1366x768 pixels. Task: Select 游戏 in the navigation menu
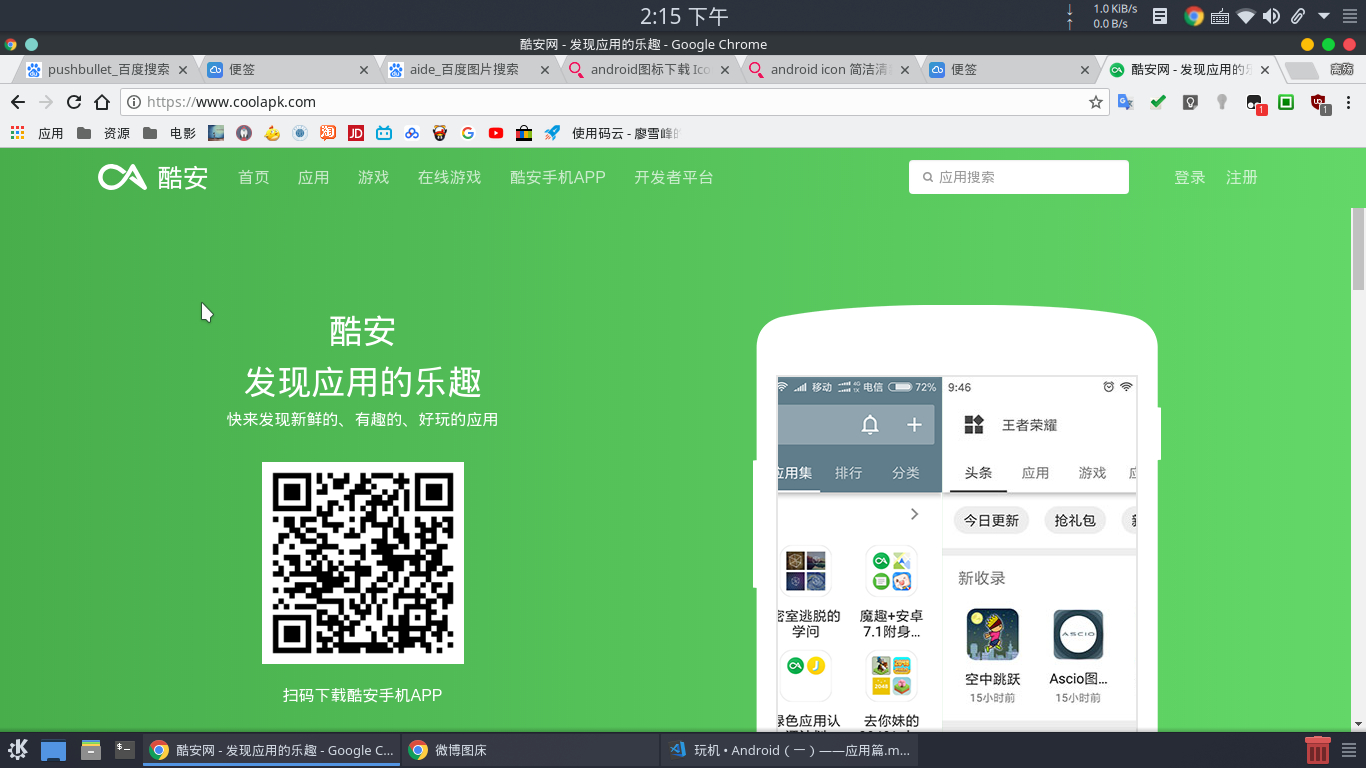373,177
